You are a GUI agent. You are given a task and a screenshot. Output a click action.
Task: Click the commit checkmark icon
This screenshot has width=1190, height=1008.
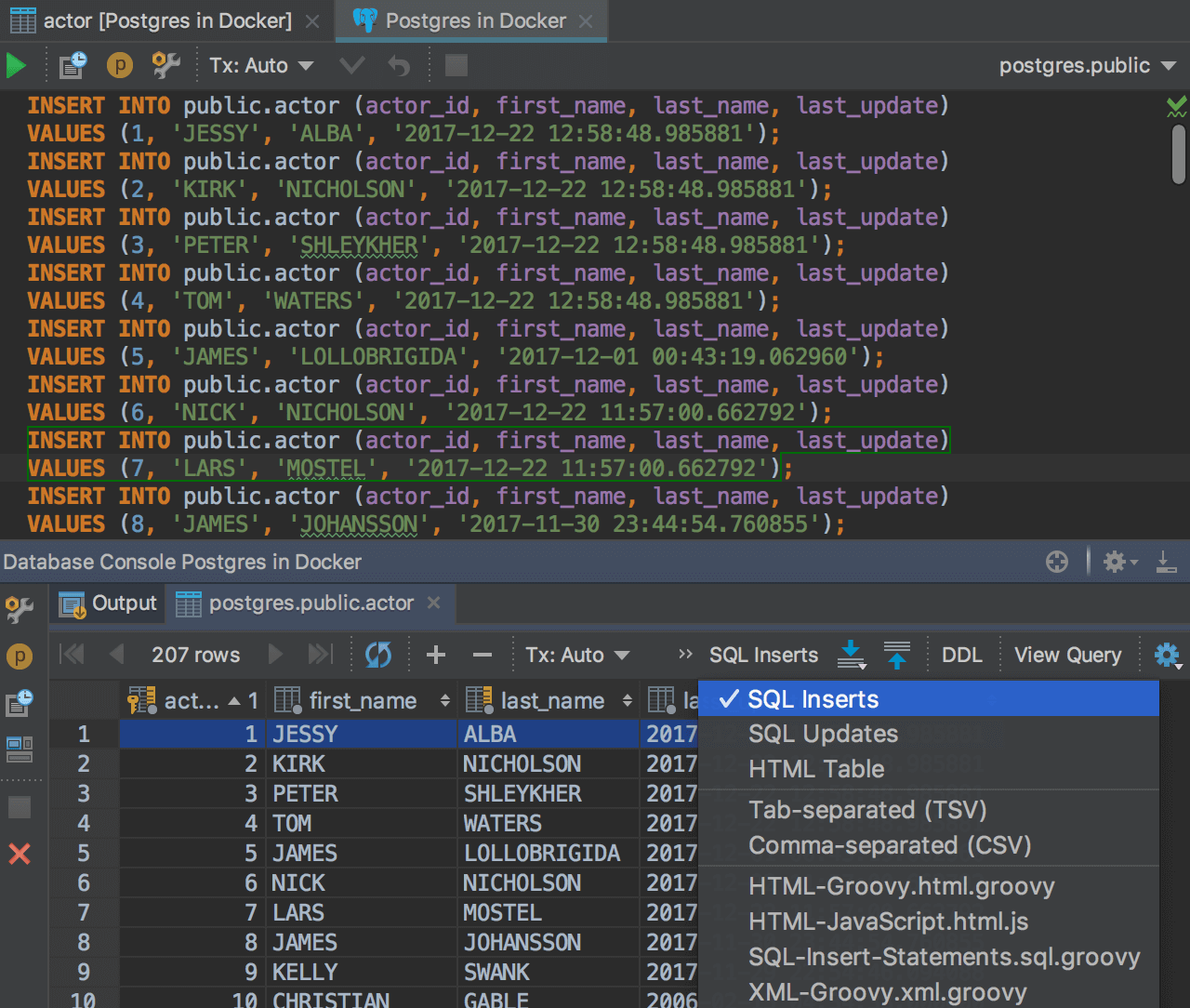click(x=351, y=66)
